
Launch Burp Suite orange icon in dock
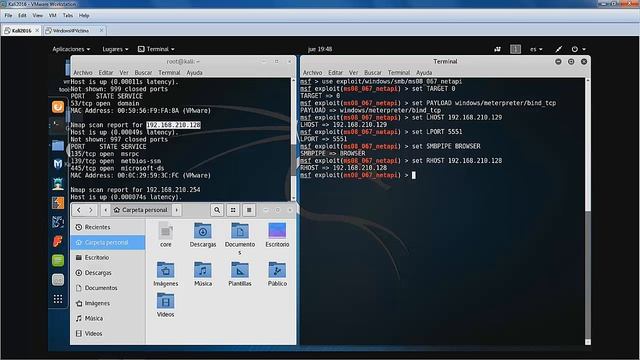tap(58, 203)
